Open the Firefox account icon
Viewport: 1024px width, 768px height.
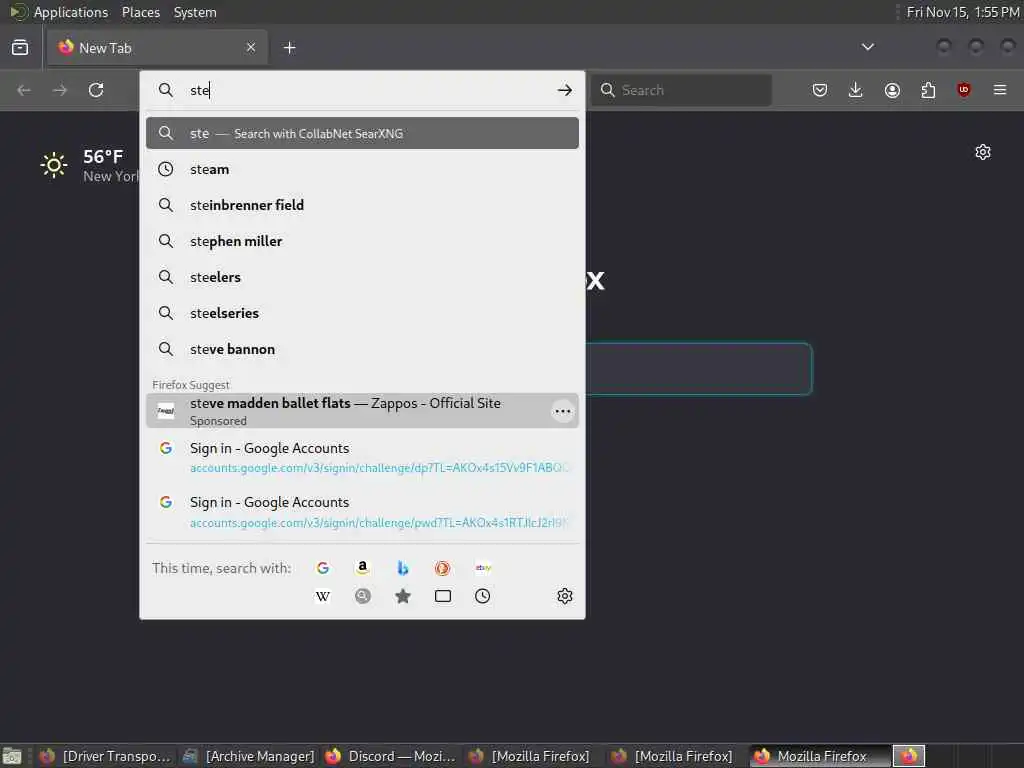pyautogui.click(x=892, y=90)
